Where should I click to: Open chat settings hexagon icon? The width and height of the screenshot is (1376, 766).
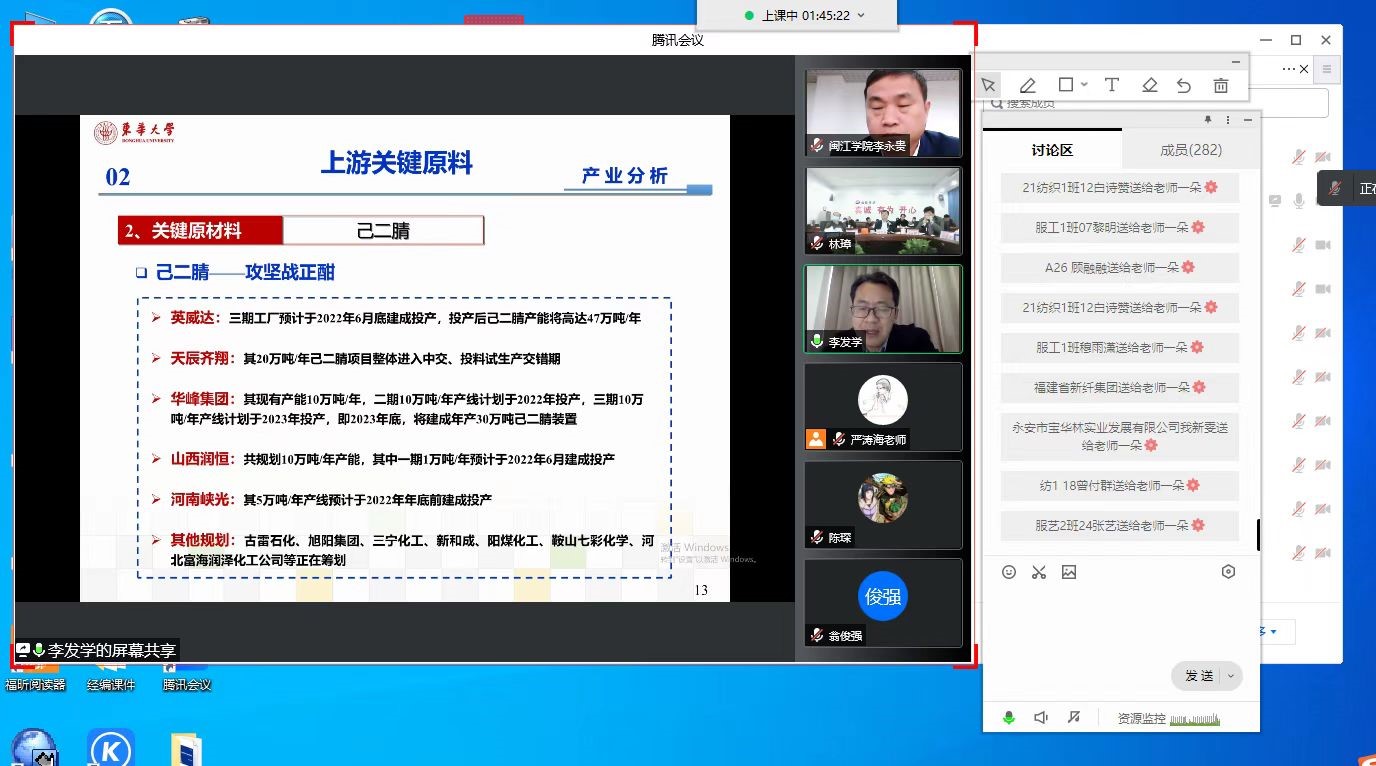(x=1229, y=572)
